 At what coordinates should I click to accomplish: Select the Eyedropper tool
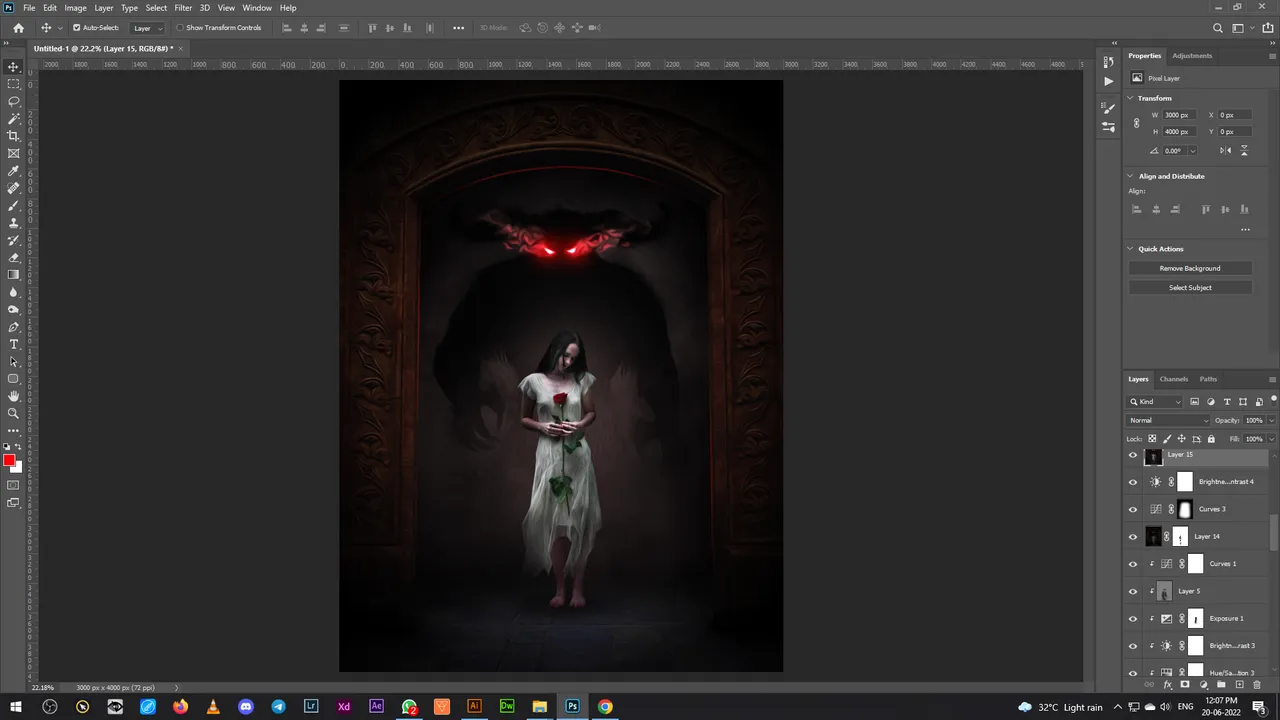pyautogui.click(x=14, y=171)
